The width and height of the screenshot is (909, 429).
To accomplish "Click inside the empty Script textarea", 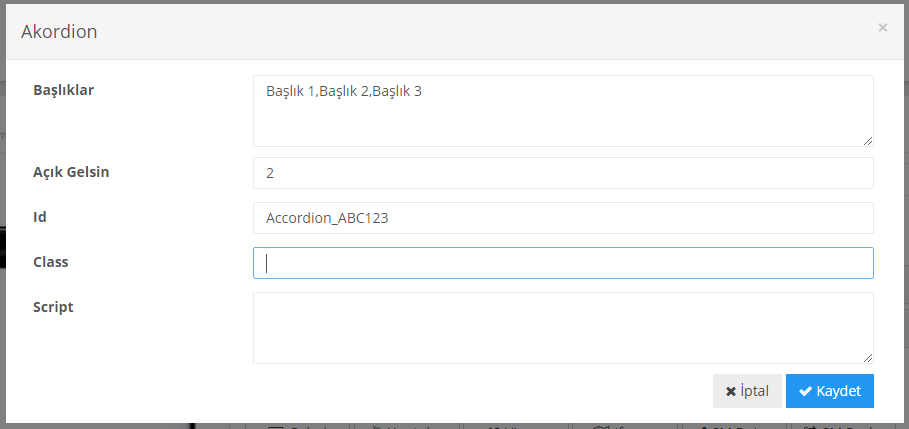I will tap(563, 327).
